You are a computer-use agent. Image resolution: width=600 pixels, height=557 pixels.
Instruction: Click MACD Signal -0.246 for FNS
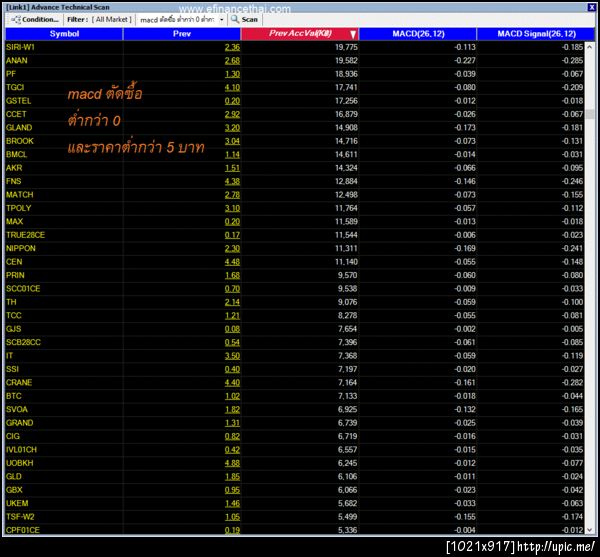click(572, 181)
